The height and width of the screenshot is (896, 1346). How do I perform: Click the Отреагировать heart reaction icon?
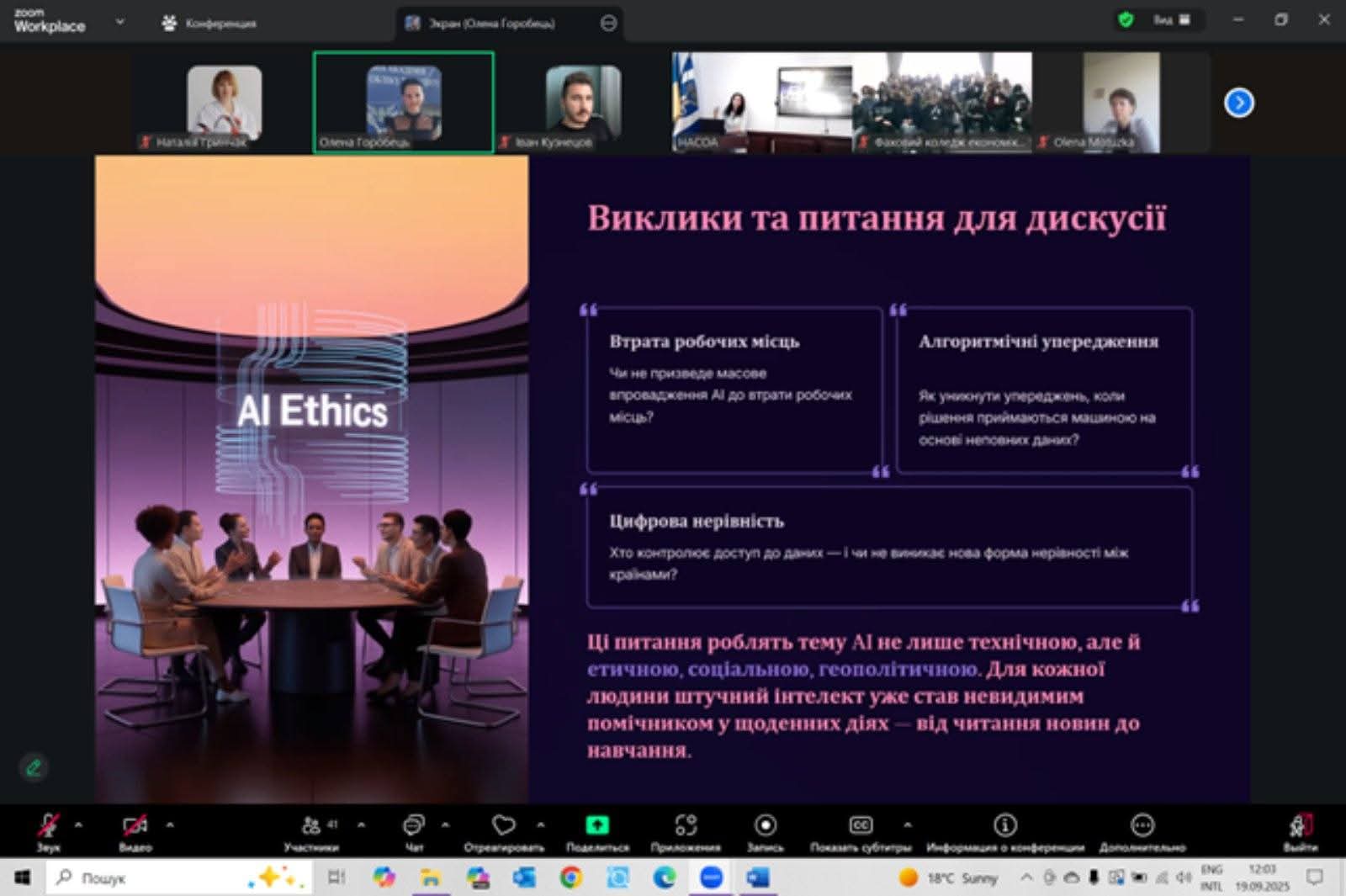[x=503, y=826]
